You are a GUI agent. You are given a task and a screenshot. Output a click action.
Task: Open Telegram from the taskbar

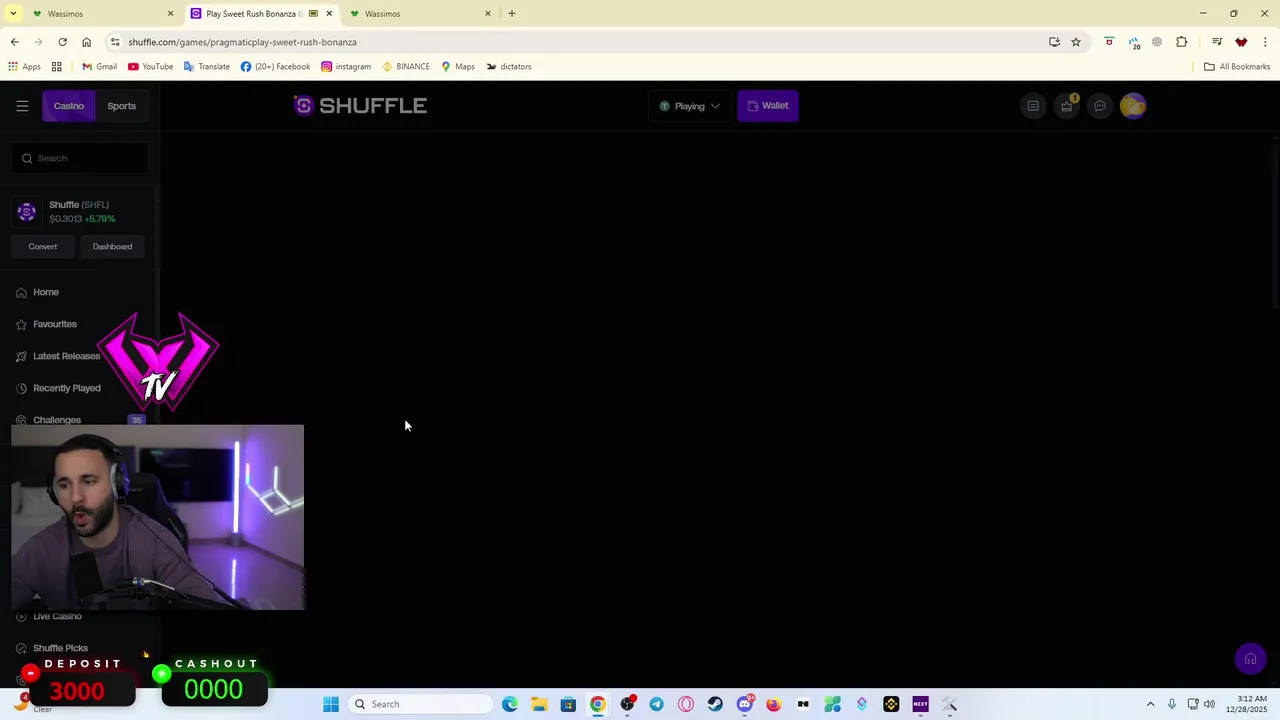point(656,704)
